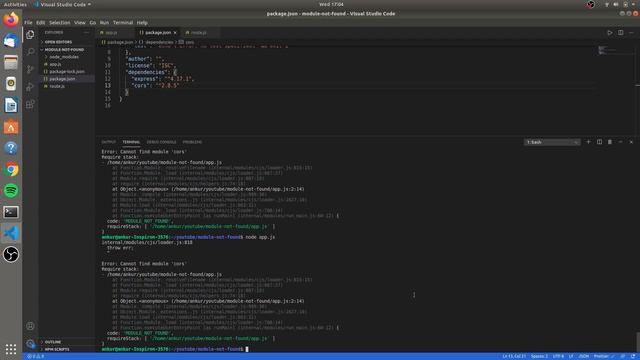Viewport: 640px width, 360px height.
Task: Click the cursor line and column status item
Action: (x=514, y=356)
